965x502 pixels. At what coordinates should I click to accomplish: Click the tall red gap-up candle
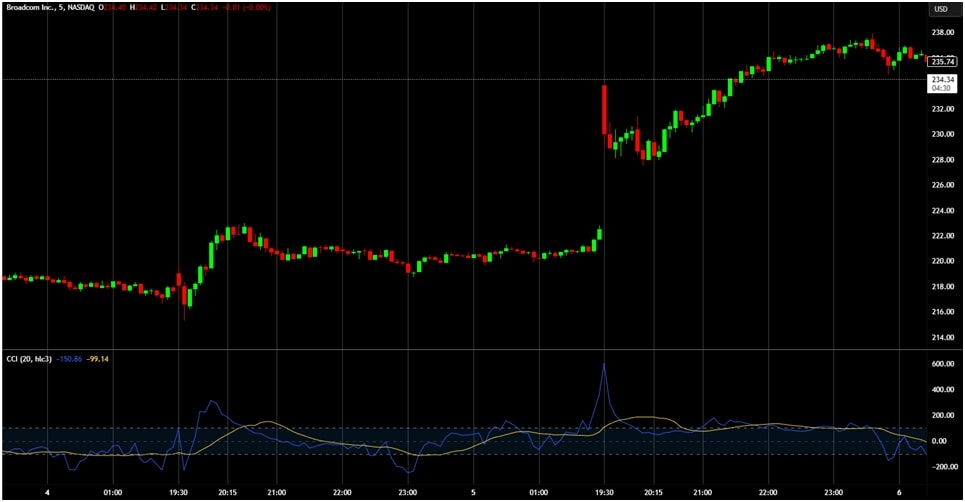tap(604, 110)
